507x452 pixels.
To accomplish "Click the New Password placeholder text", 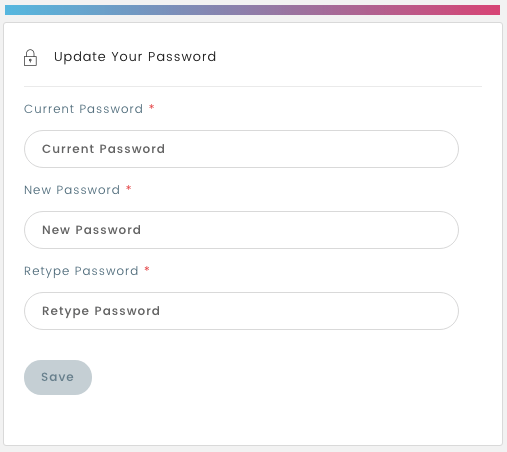I will 92,230.
